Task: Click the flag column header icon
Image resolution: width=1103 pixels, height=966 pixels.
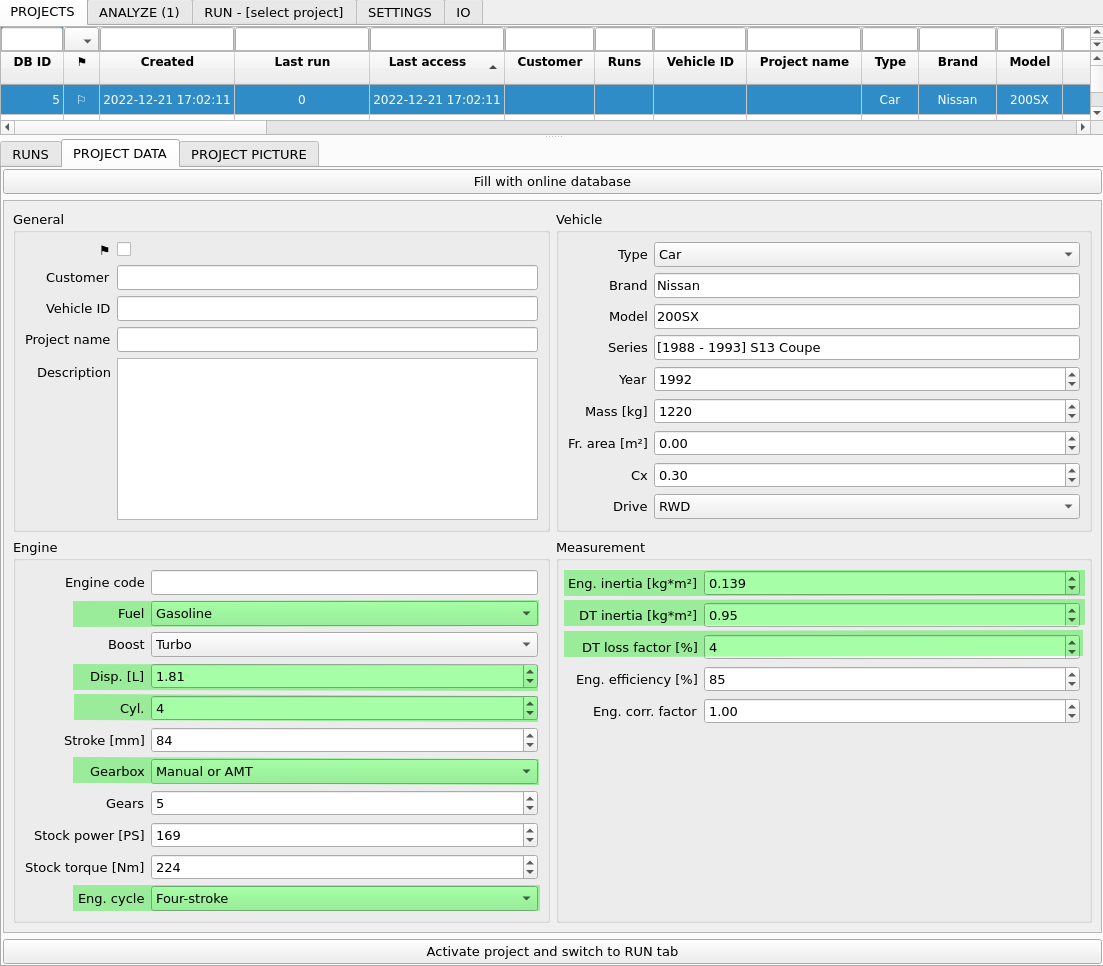Action: click(82, 62)
